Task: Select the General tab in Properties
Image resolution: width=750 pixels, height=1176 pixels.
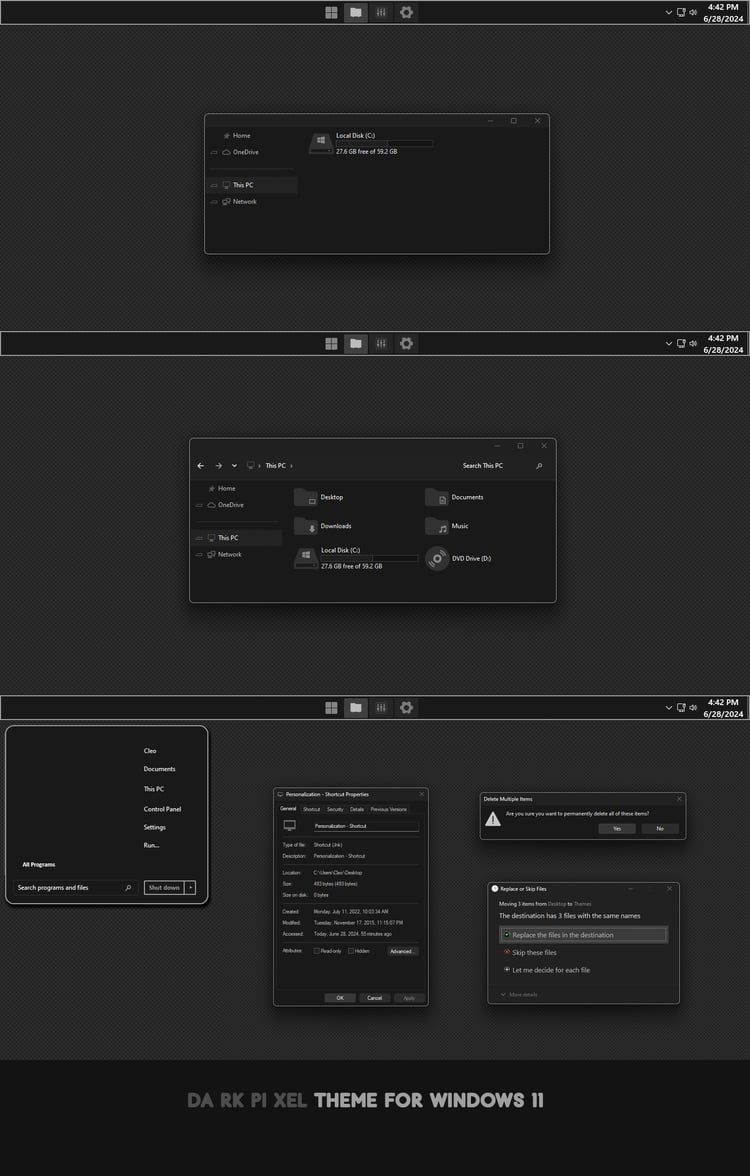Action: point(288,808)
